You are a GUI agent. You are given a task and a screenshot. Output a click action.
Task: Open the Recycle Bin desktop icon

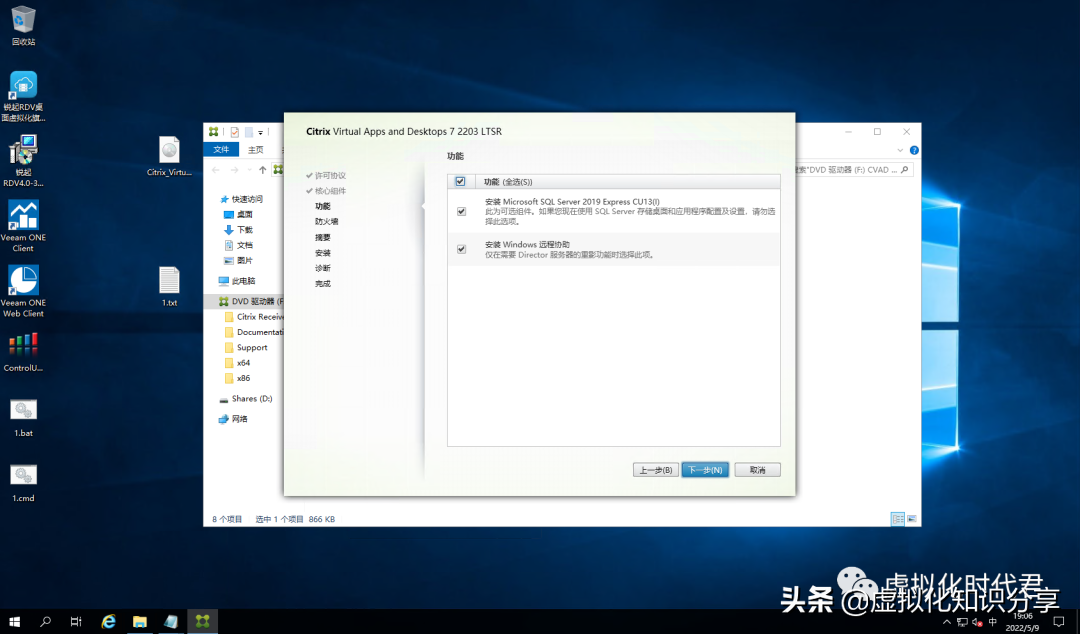pyautogui.click(x=23, y=25)
